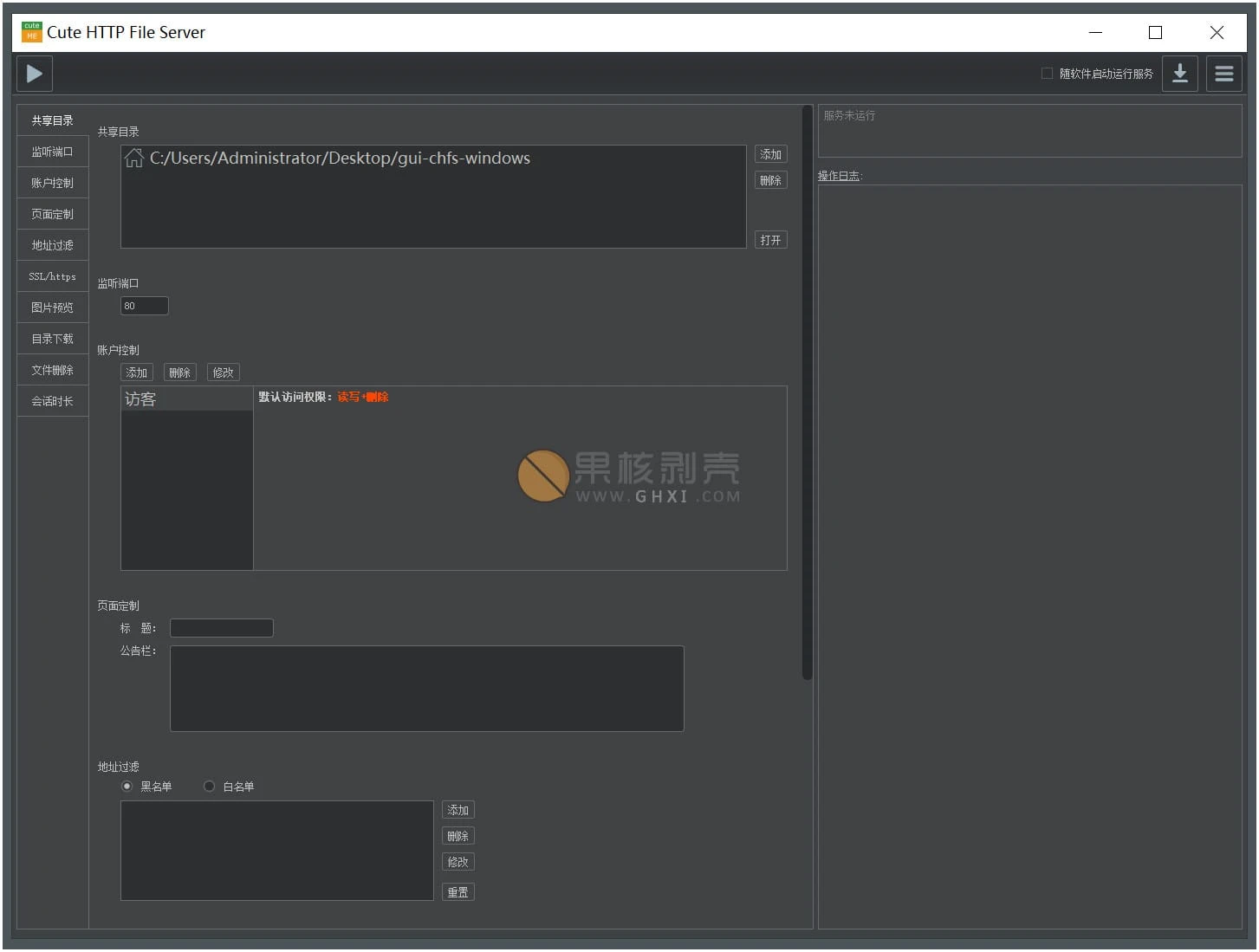The image size is (1259, 952).
Task: Open the 图片预览 sidebar tab
Action: (x=52, y=308)
